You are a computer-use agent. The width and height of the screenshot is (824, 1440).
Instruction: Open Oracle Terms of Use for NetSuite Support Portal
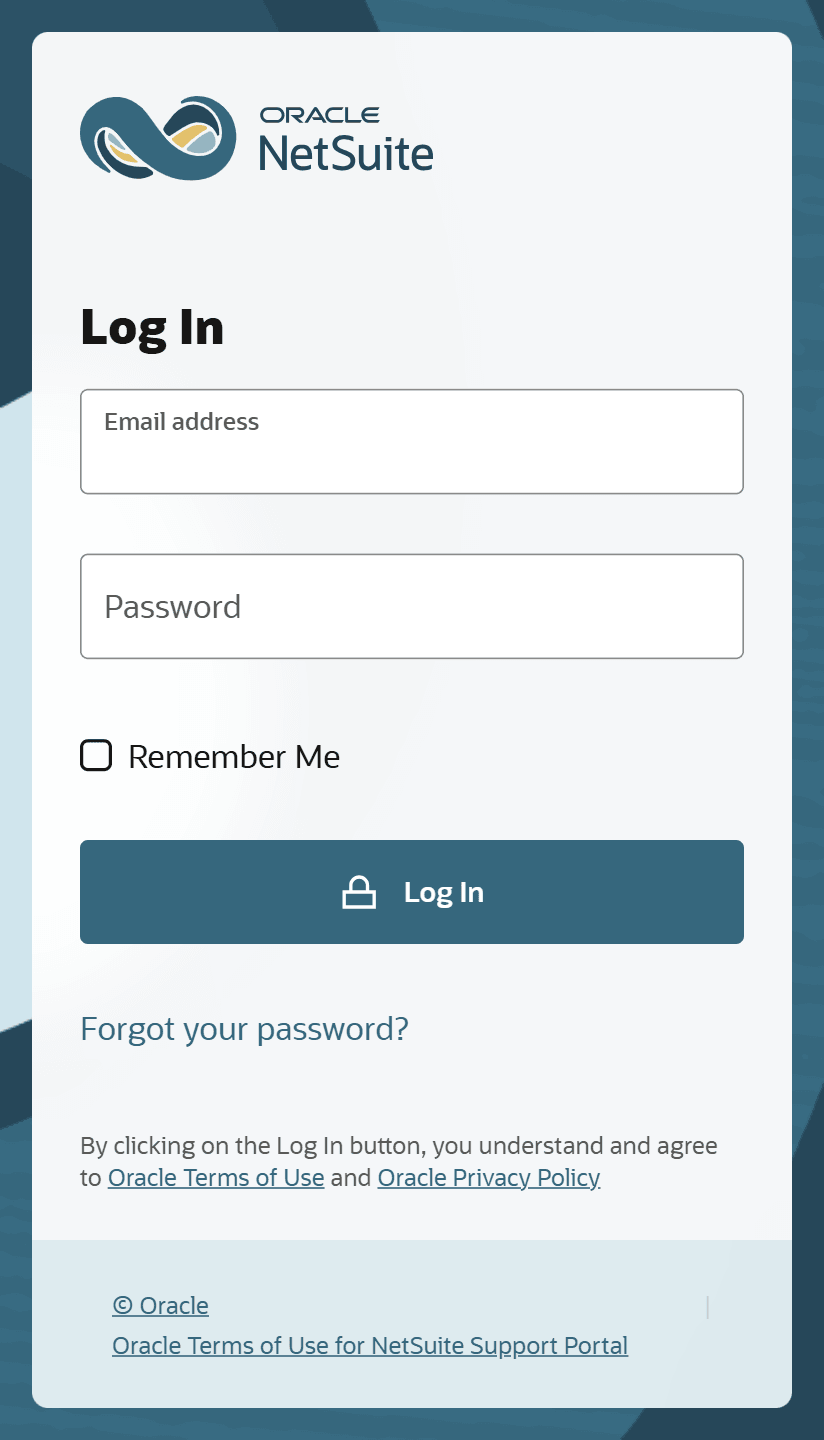coord(370,1345)
